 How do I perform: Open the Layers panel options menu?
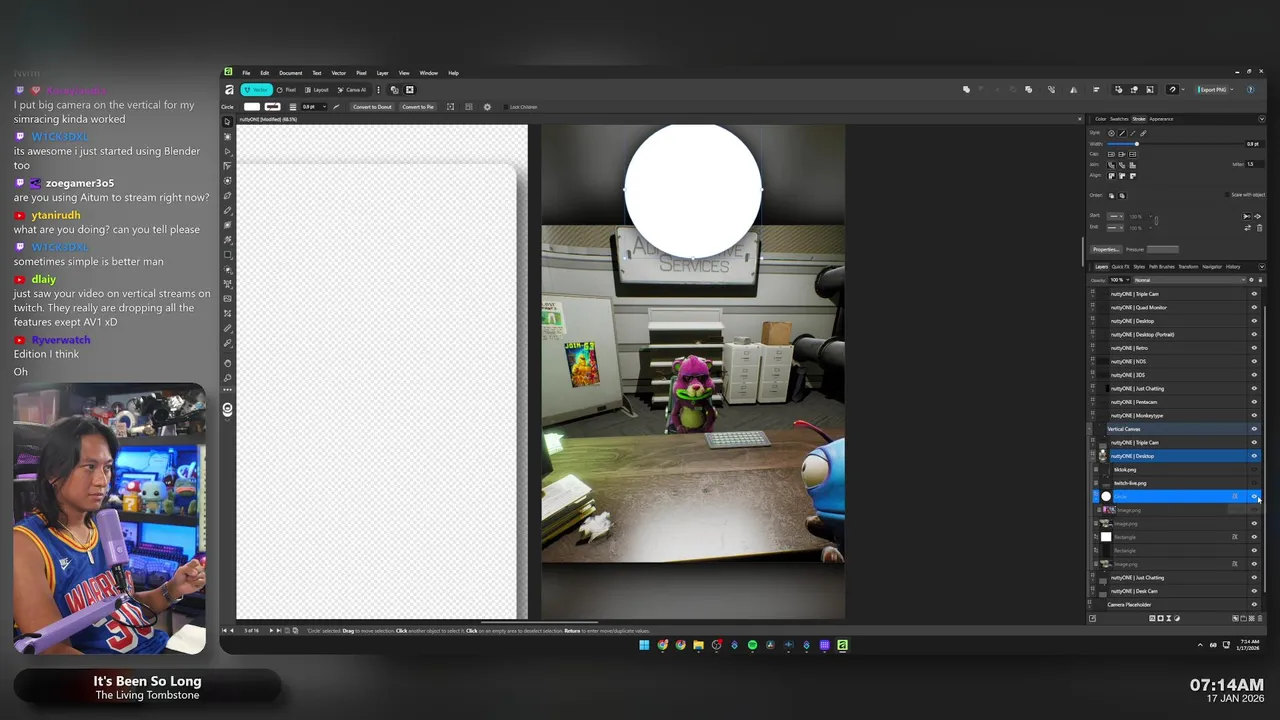[1262, 267]
